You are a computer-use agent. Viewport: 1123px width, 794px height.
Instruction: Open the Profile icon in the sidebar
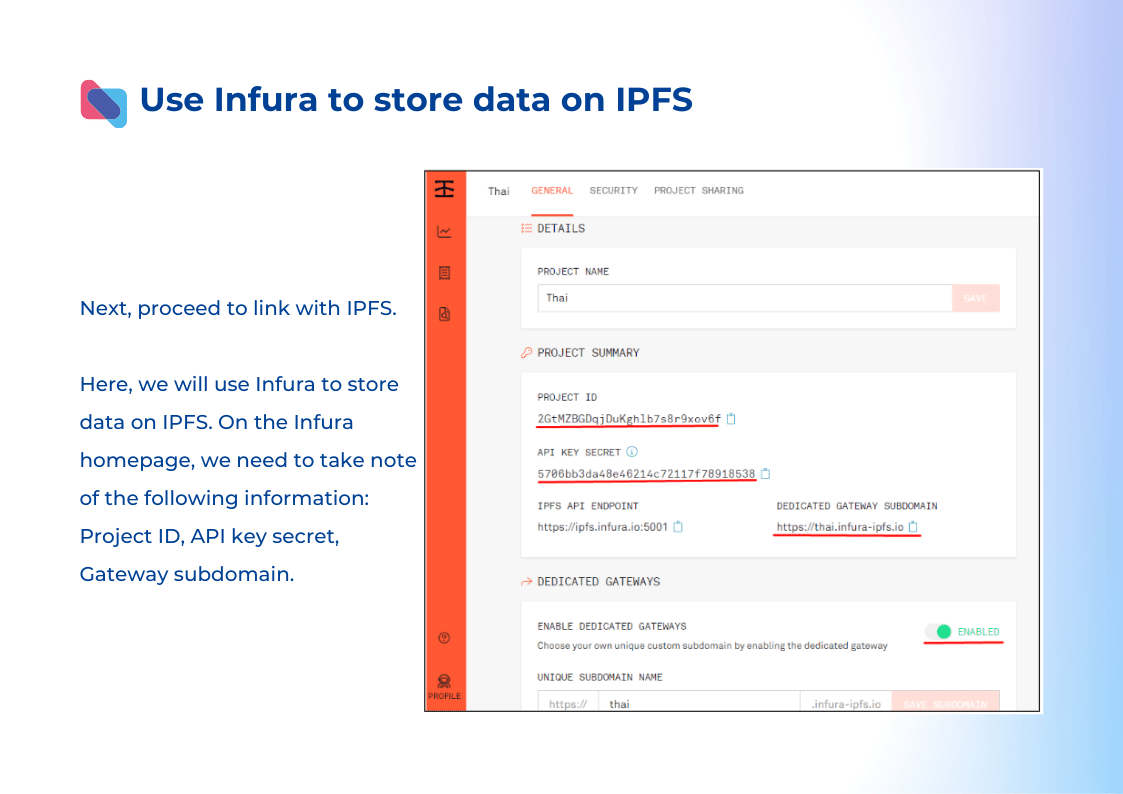(444, 685)
